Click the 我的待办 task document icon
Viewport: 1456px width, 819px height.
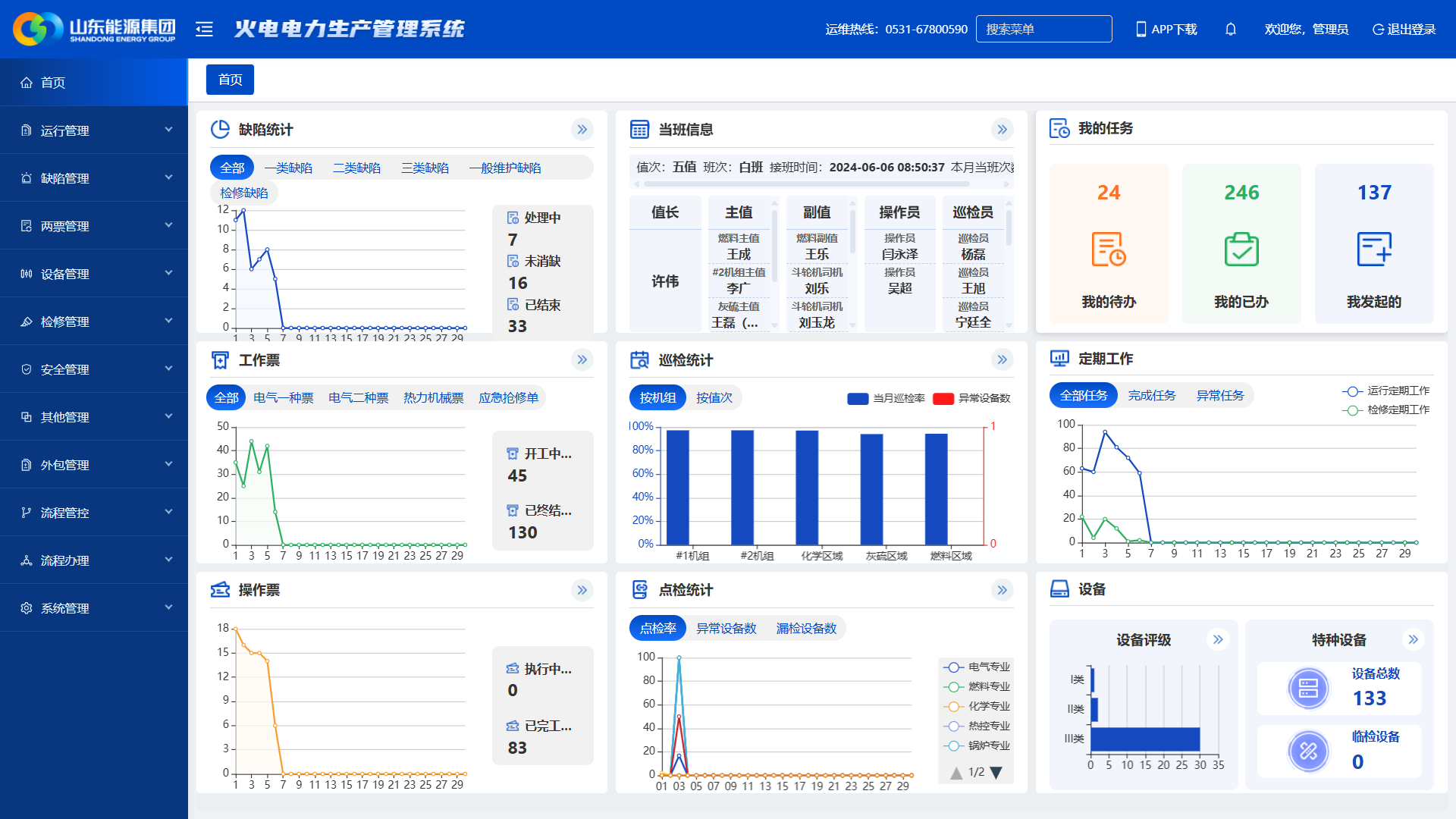(1108, 249)
